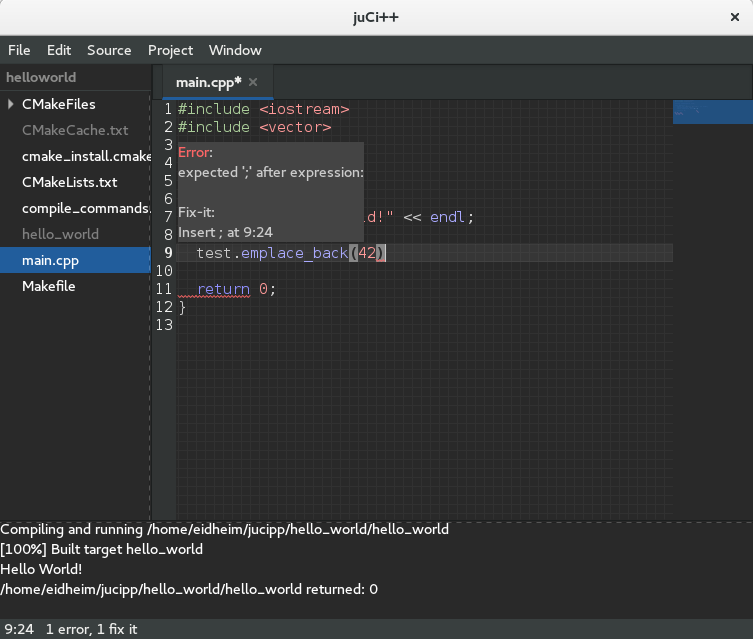Select the main.cpp editor tab
This screenshot has height=639, width=753.
[208, 82]
